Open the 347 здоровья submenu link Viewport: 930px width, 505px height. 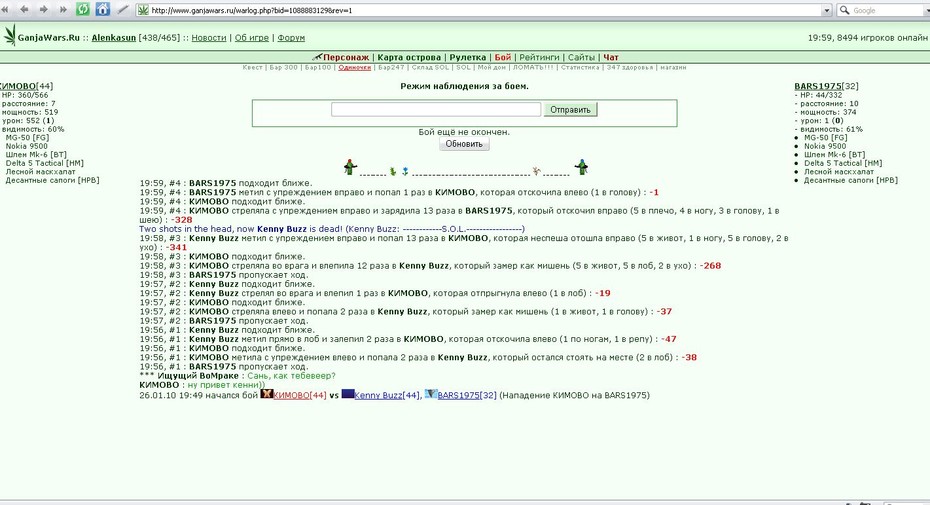tap(629, 68)
